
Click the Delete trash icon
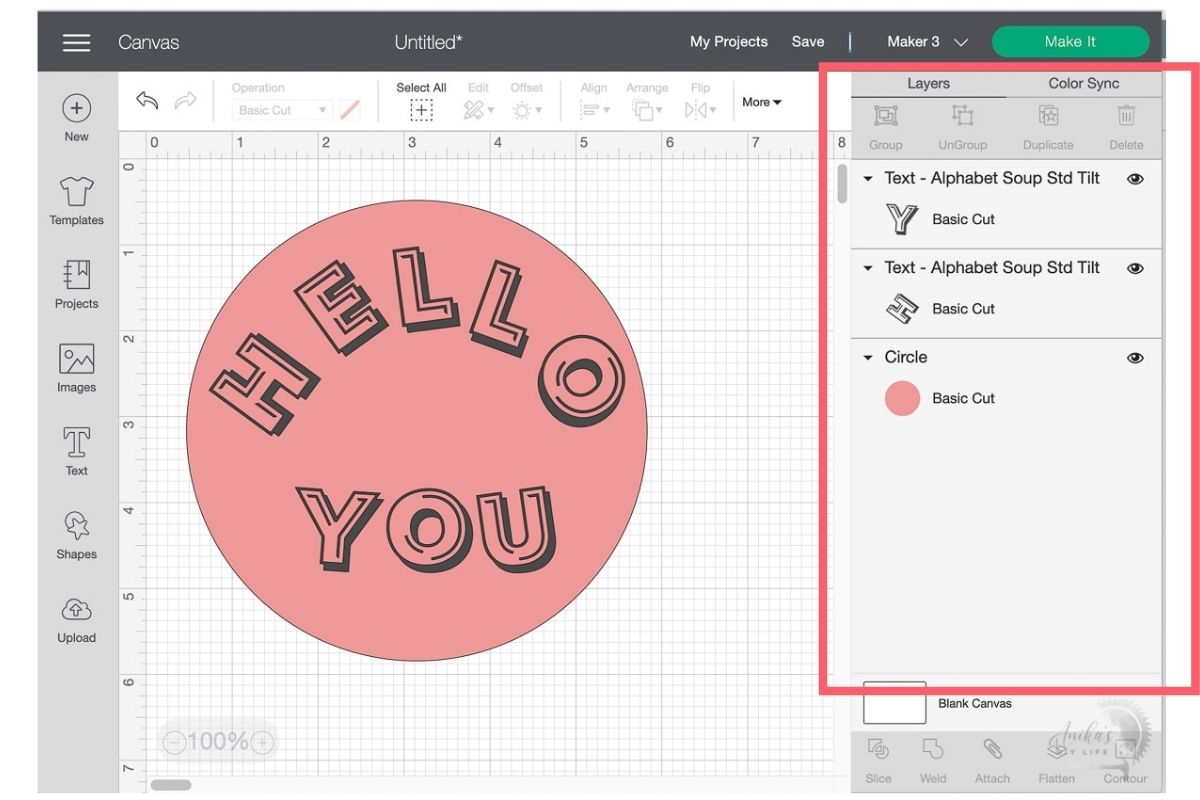pyautogui.click(x=1126, y=116)
